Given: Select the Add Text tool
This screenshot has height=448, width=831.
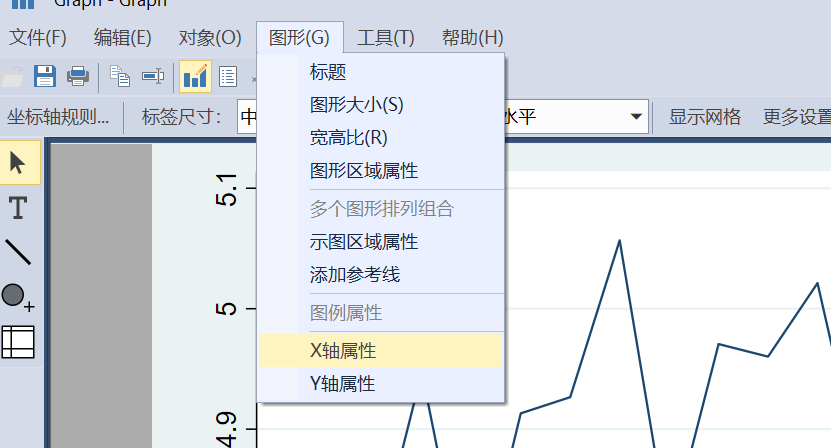Looking at the screenshot, I should click(x=18, y=207).
